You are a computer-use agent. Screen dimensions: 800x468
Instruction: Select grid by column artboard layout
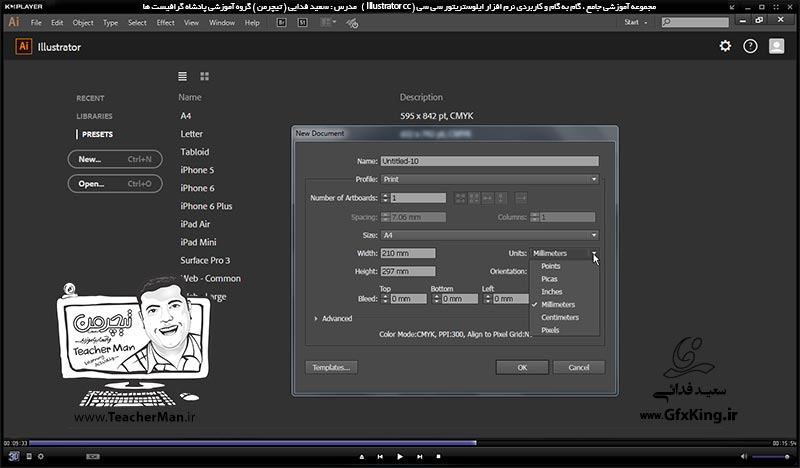point(474,198)
